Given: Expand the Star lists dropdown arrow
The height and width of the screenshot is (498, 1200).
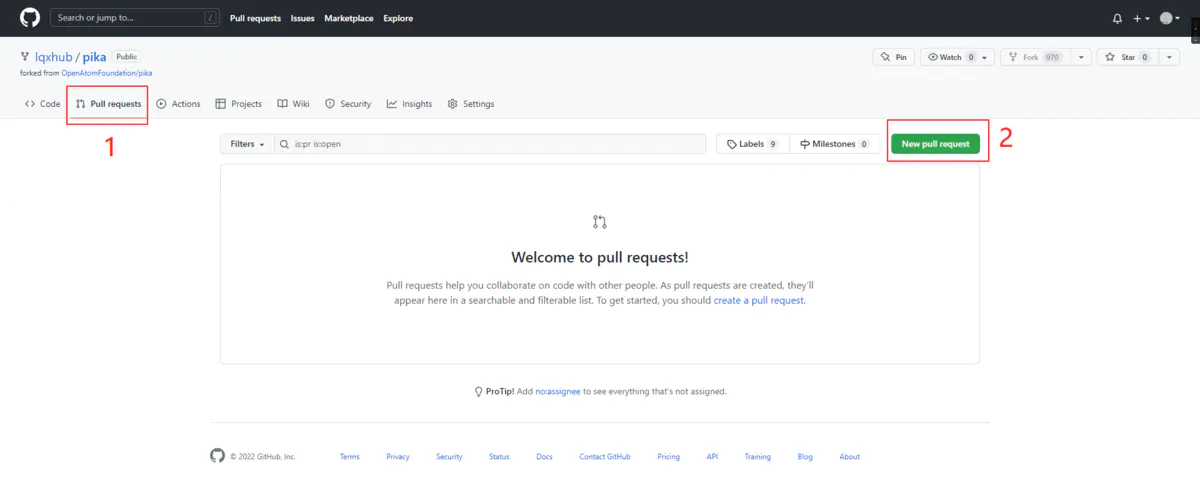Looking at the screenshot, I should coord(1170,57).
